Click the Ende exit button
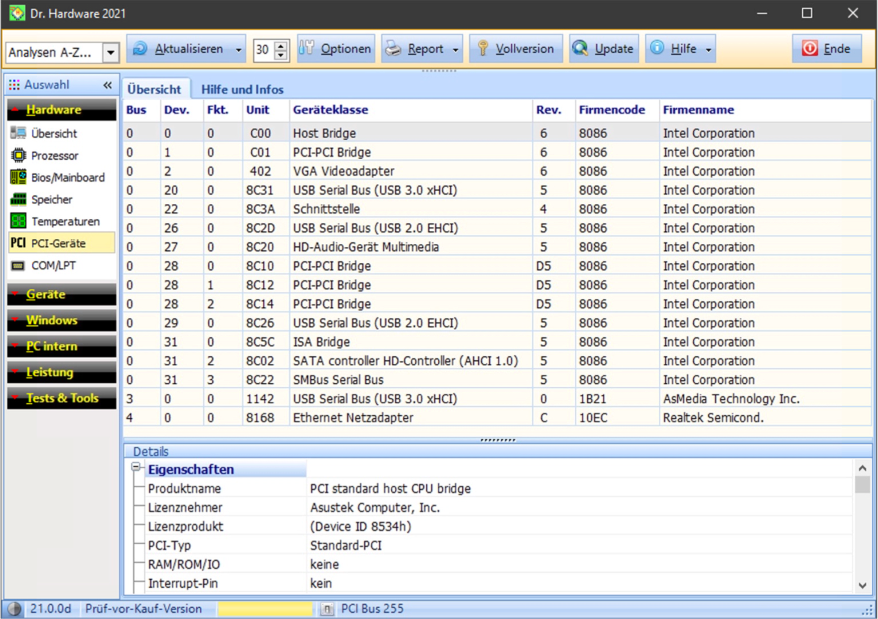The width and height of the screenshot is (878, 619). pyautogui.click(x=826, y=49)
